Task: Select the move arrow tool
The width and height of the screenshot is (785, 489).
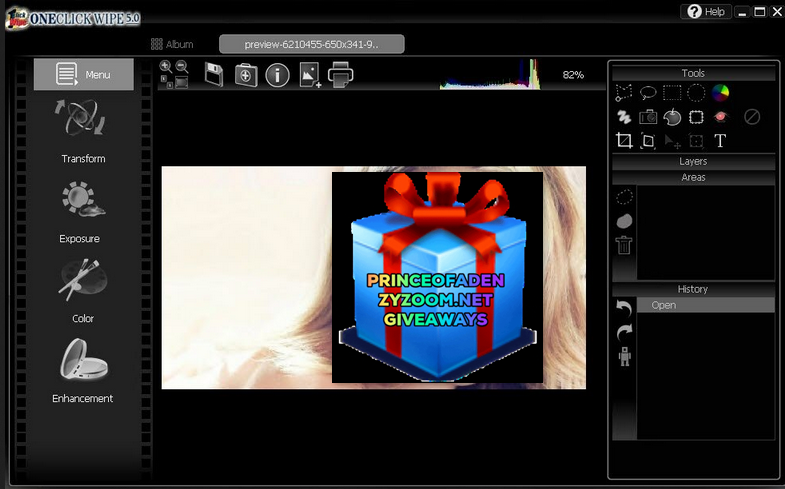Action: click(x=672, y=142)
